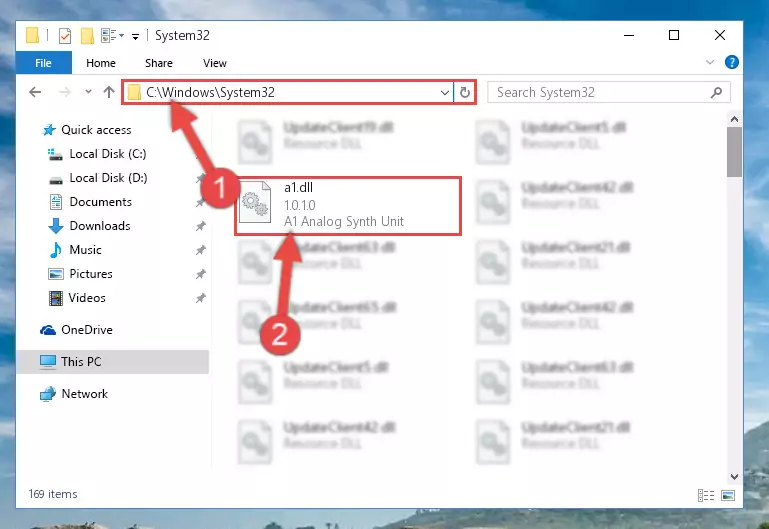Click the pin icon beside Music
The image size is (769, 529).
[201, 250]
